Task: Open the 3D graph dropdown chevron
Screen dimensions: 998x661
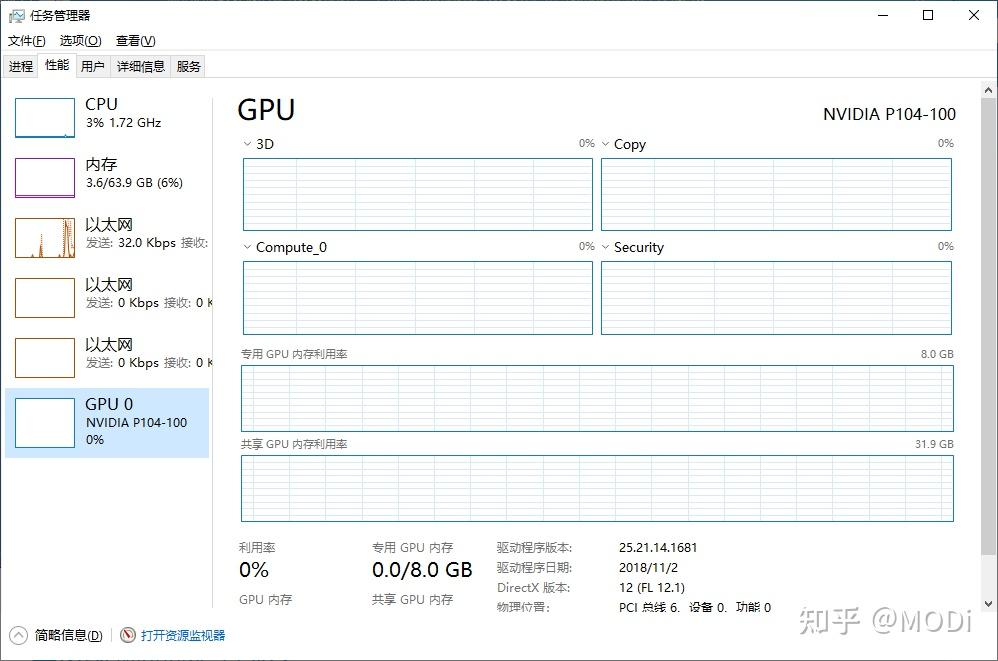Action: tap(248, 144)
